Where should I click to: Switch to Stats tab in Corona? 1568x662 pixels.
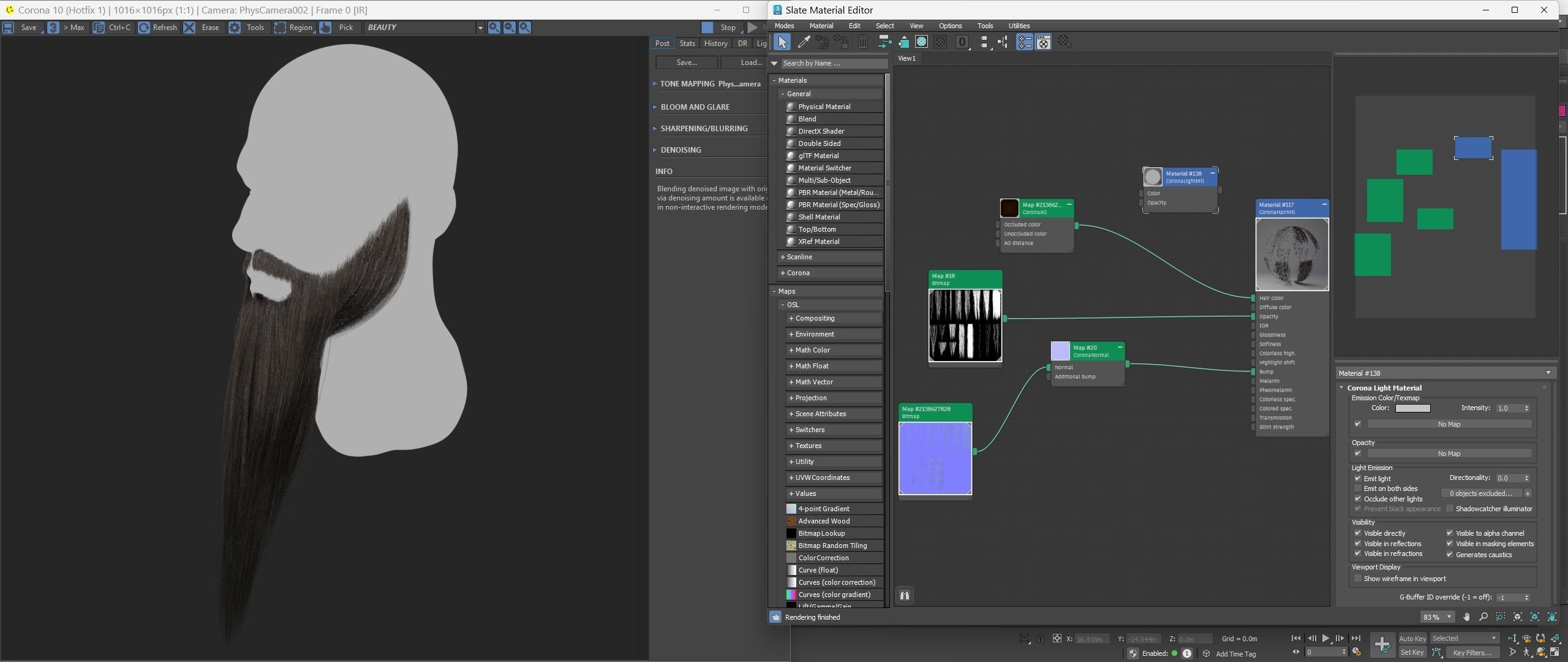coord(687,44)
